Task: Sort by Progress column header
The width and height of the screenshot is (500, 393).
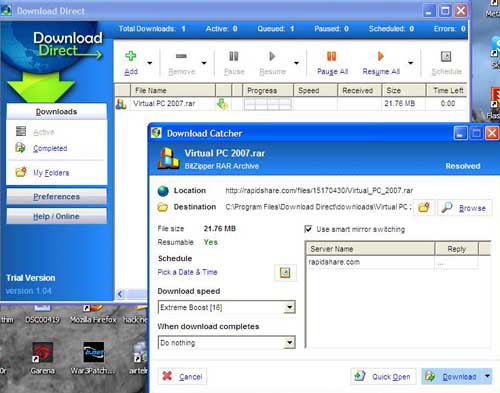Action: 268,90
